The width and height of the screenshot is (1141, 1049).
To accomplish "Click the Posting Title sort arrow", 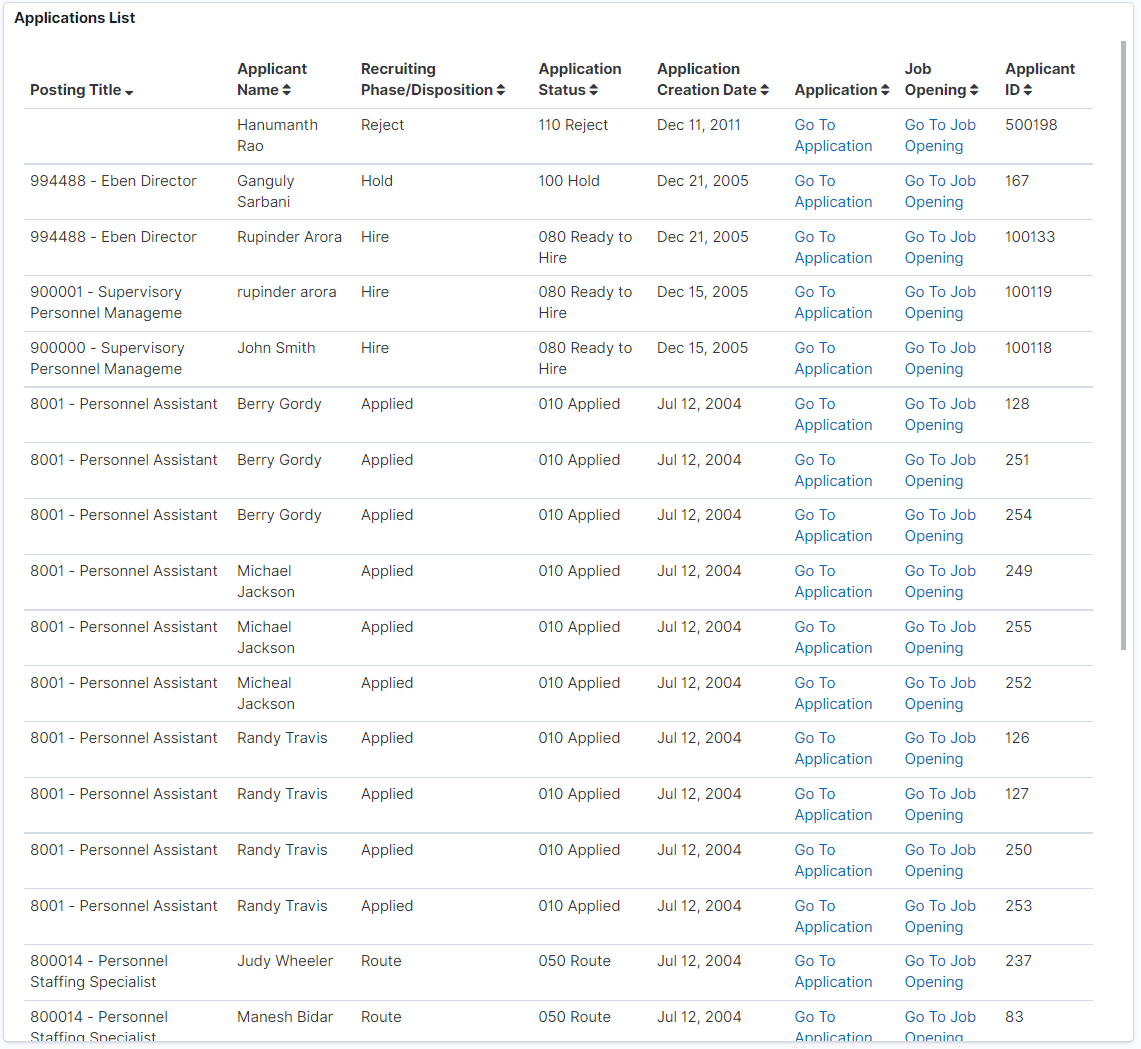I will pos(129,90).
